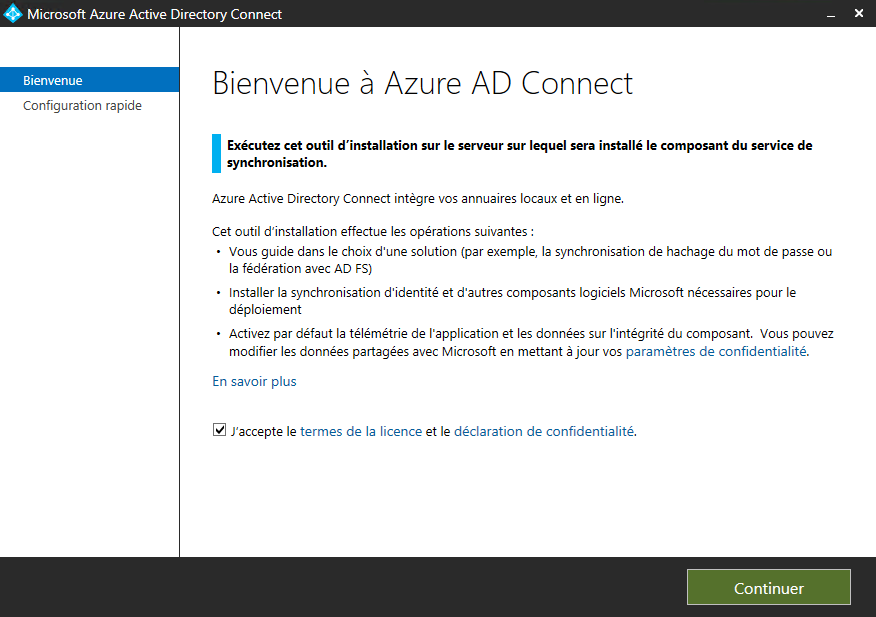Click the bold Exécutez cet outil notice
Viewport: 876px width, 617px height.
pyautogui.click(x=519, y=154)
